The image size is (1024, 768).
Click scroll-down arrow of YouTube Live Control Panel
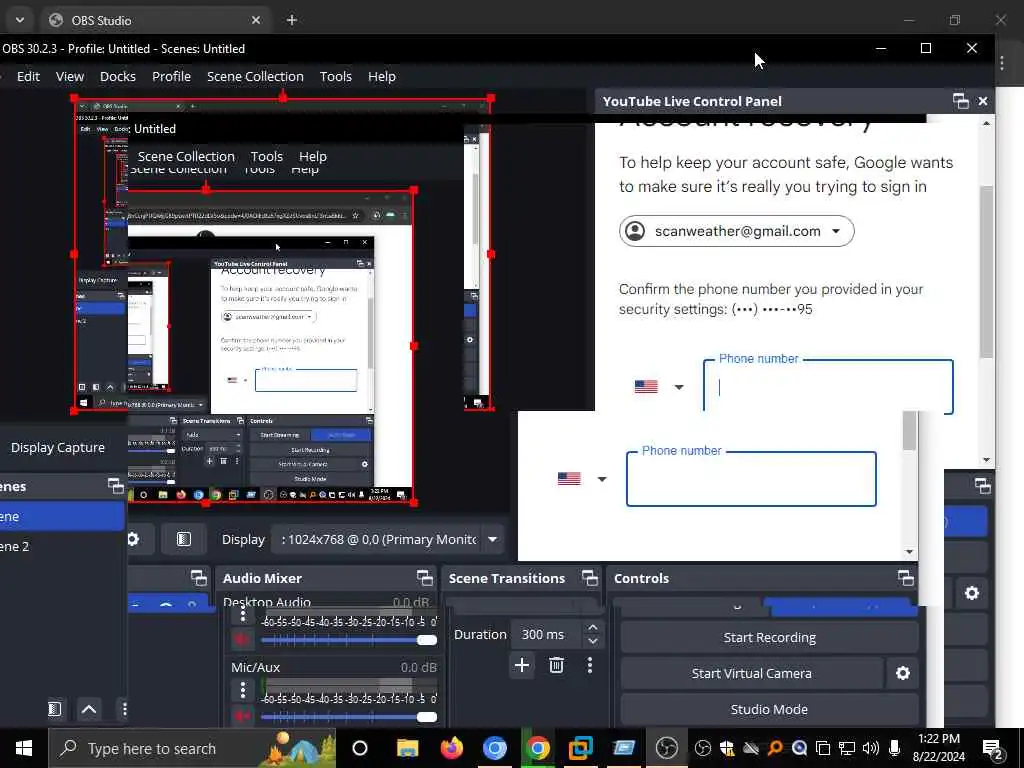pyautogui.click(x=987, y=460)
